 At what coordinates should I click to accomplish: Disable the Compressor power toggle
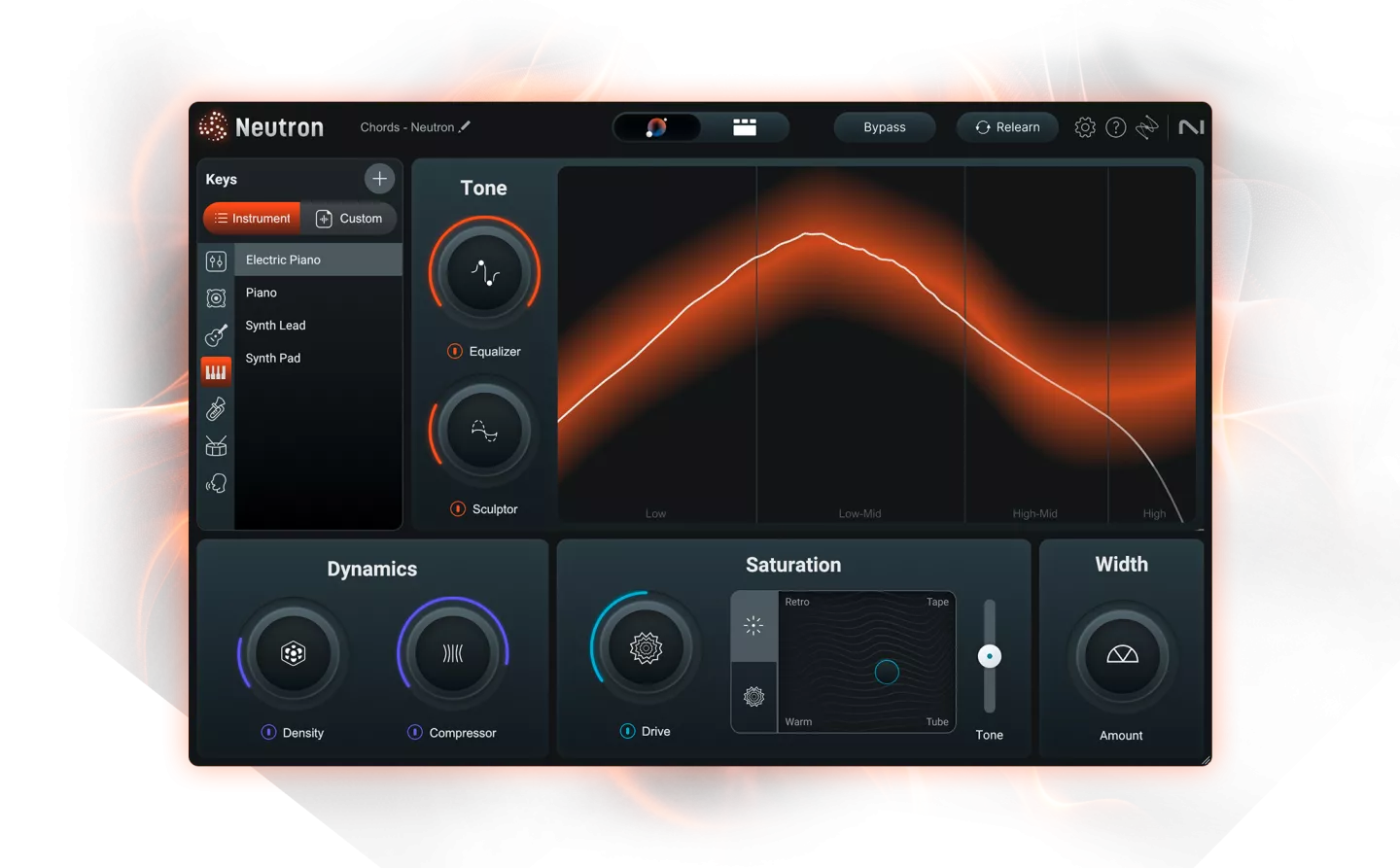point(415,732)
